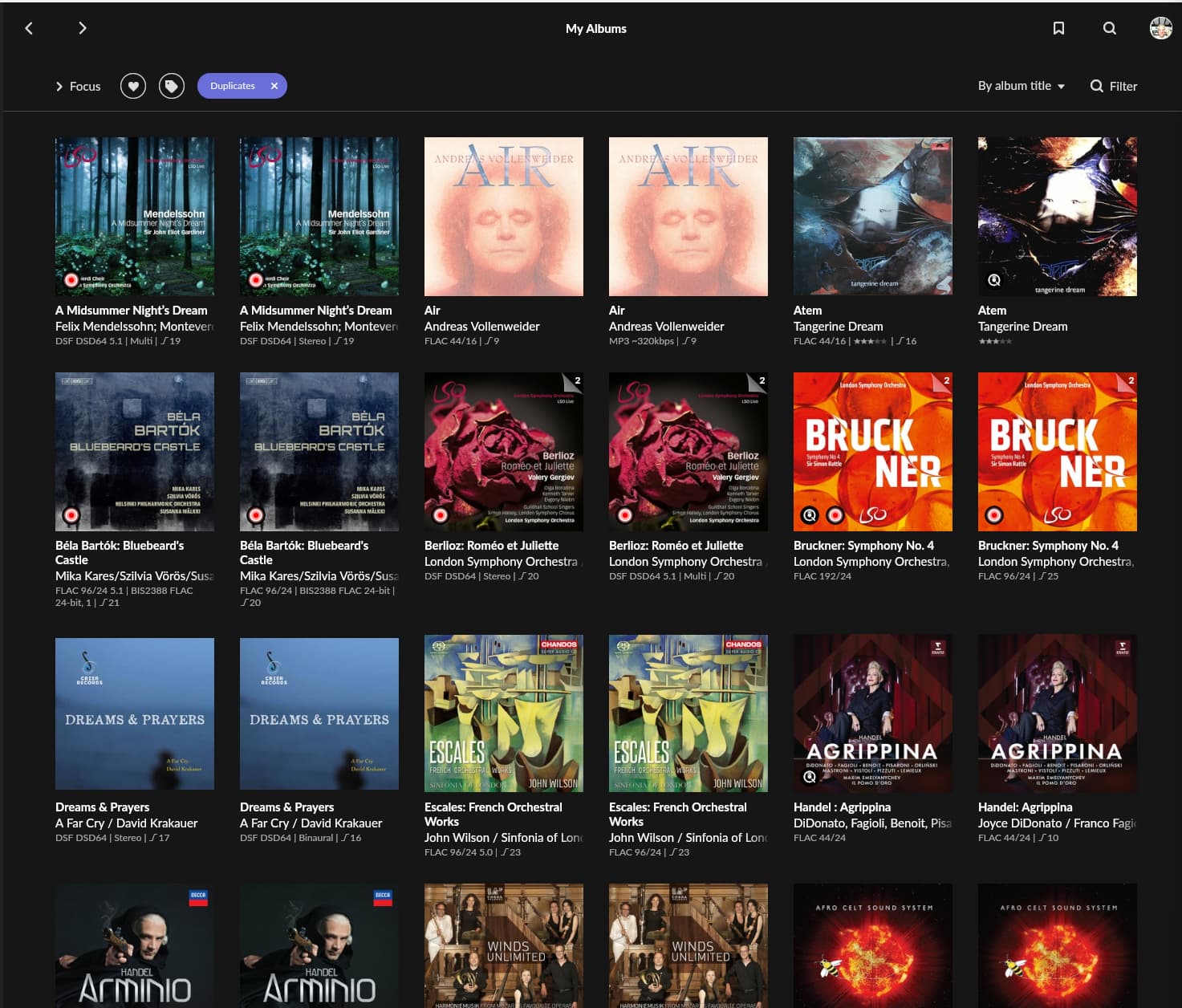
Task: Remove the Duplicates filter chip
Action: click(274, 86)
